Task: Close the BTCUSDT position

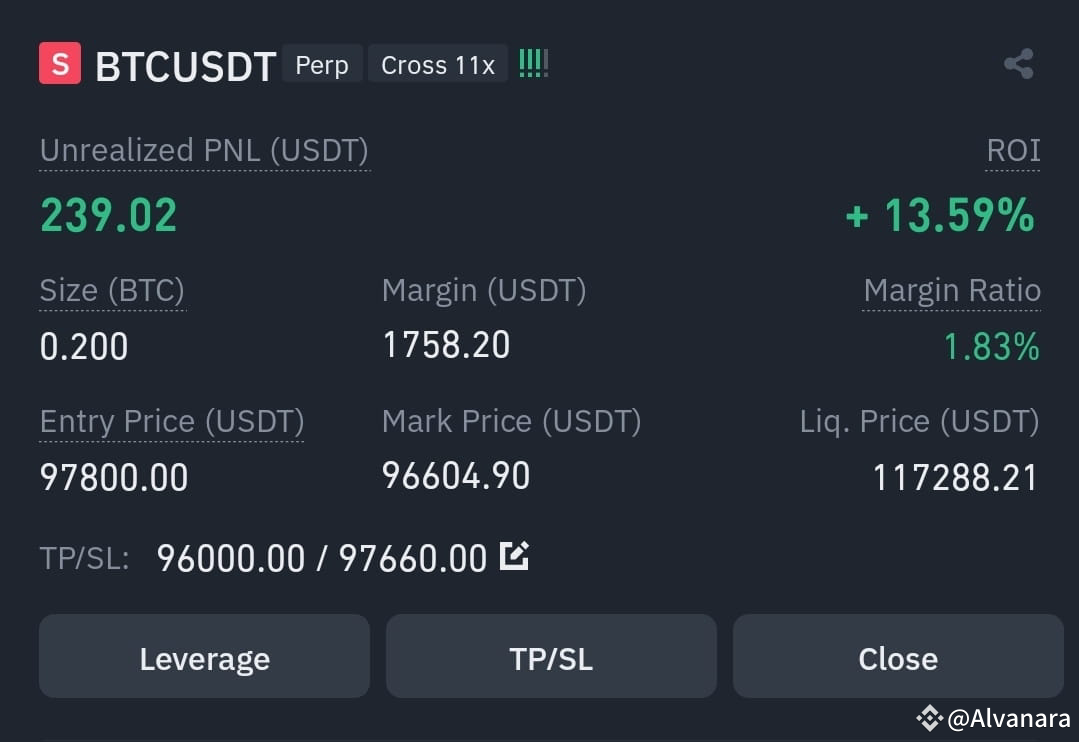Action: pos(898,657)
